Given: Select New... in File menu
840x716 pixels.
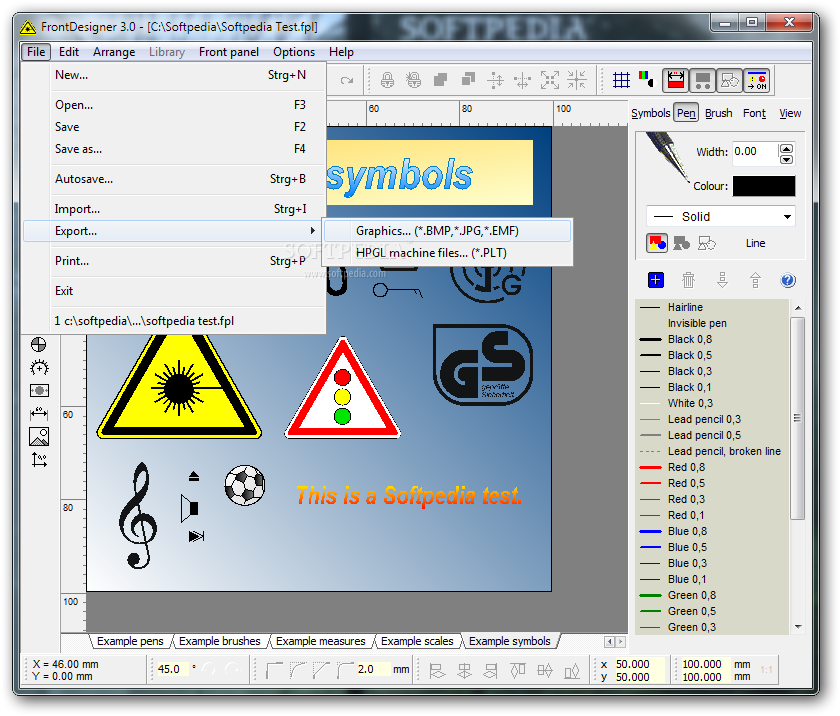Looking at the screenshot, I should [x=175, y=75].
